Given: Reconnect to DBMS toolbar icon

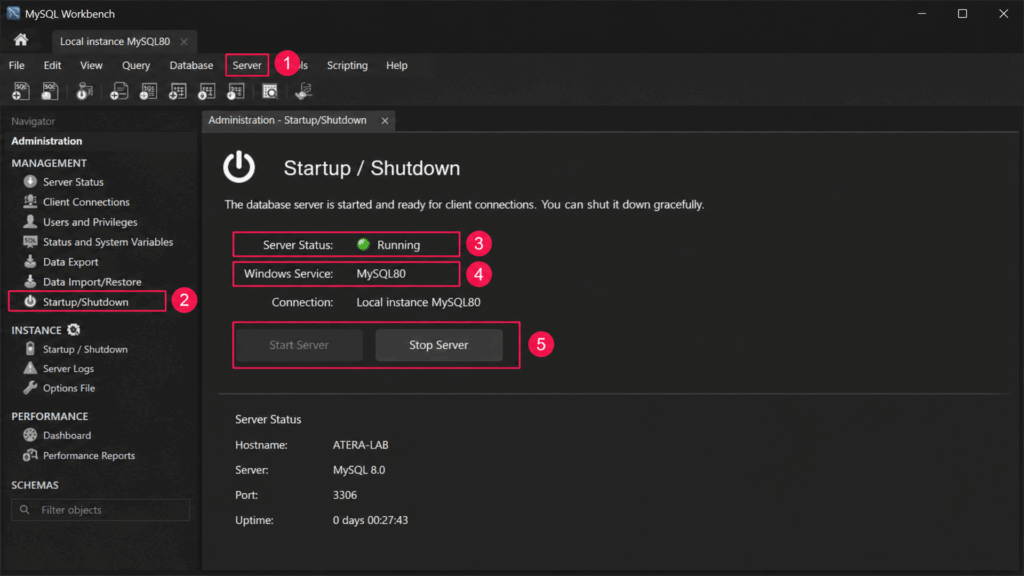Looking at the screenshot, I should [x=304, y=91].
